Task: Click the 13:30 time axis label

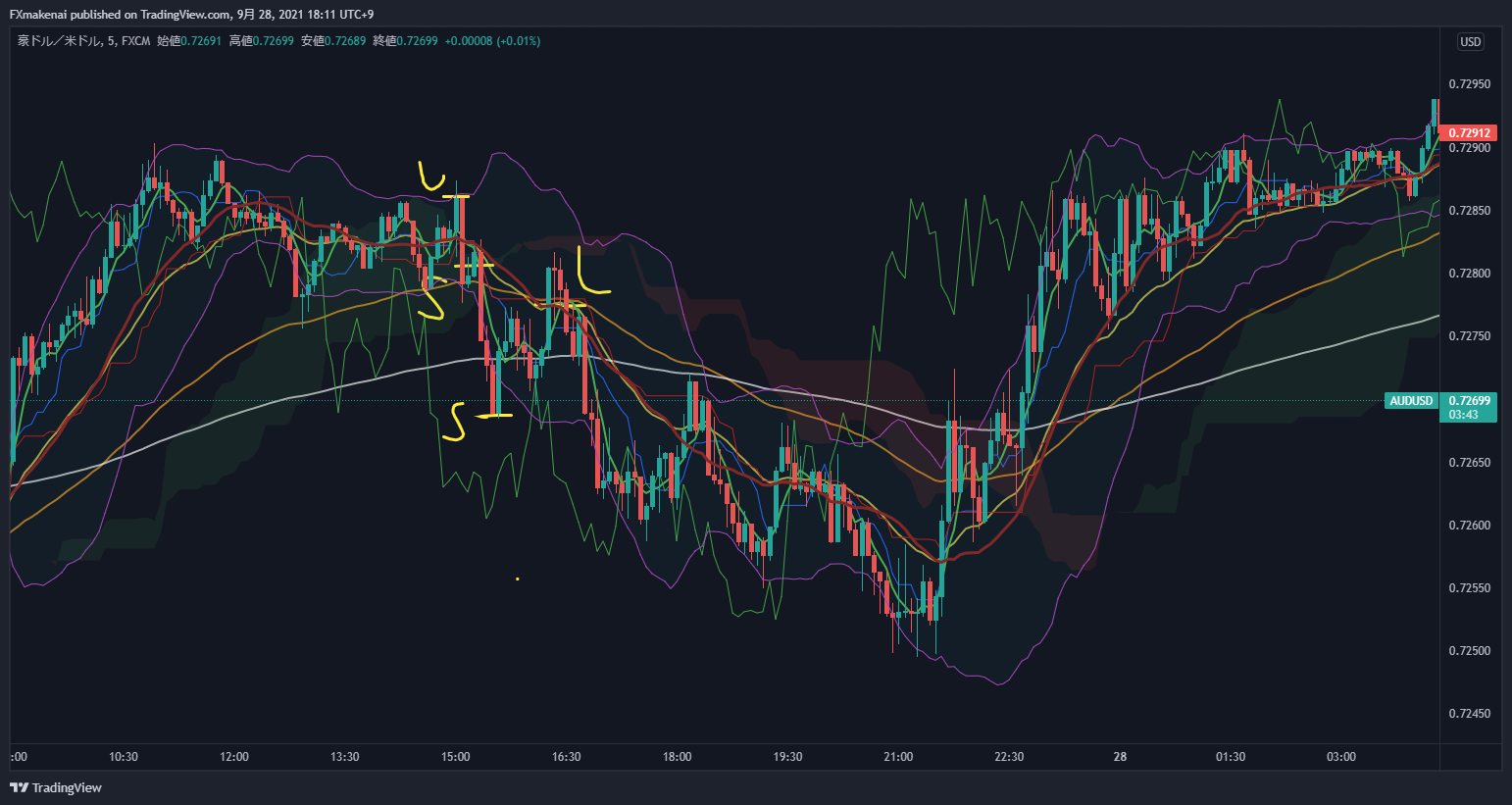Action: [345, 757]
